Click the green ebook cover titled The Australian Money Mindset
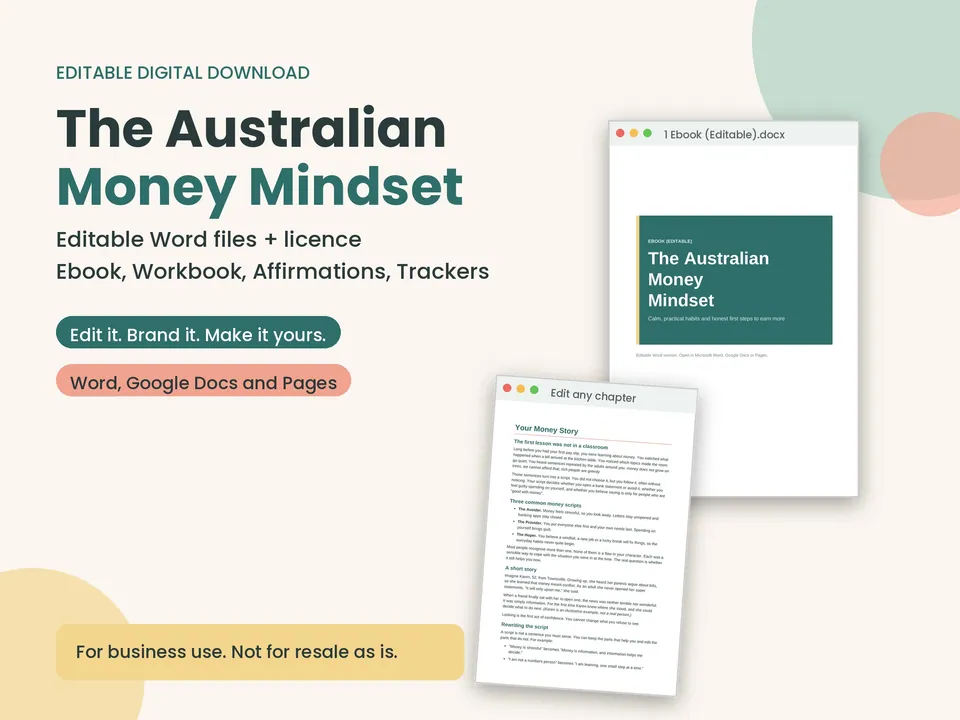Viewport: 960px width, 720px height. pos(735,280)
